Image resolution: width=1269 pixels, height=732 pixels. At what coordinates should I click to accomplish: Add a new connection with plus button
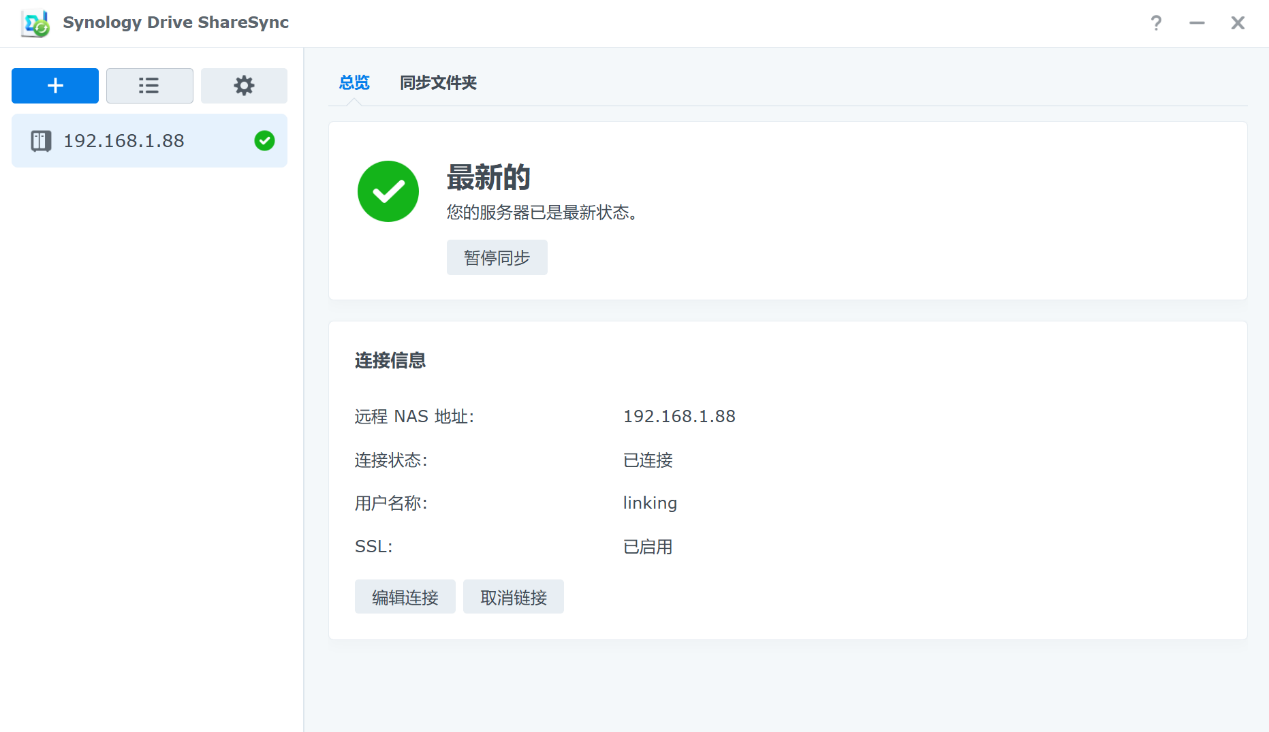tap(55, 86)
